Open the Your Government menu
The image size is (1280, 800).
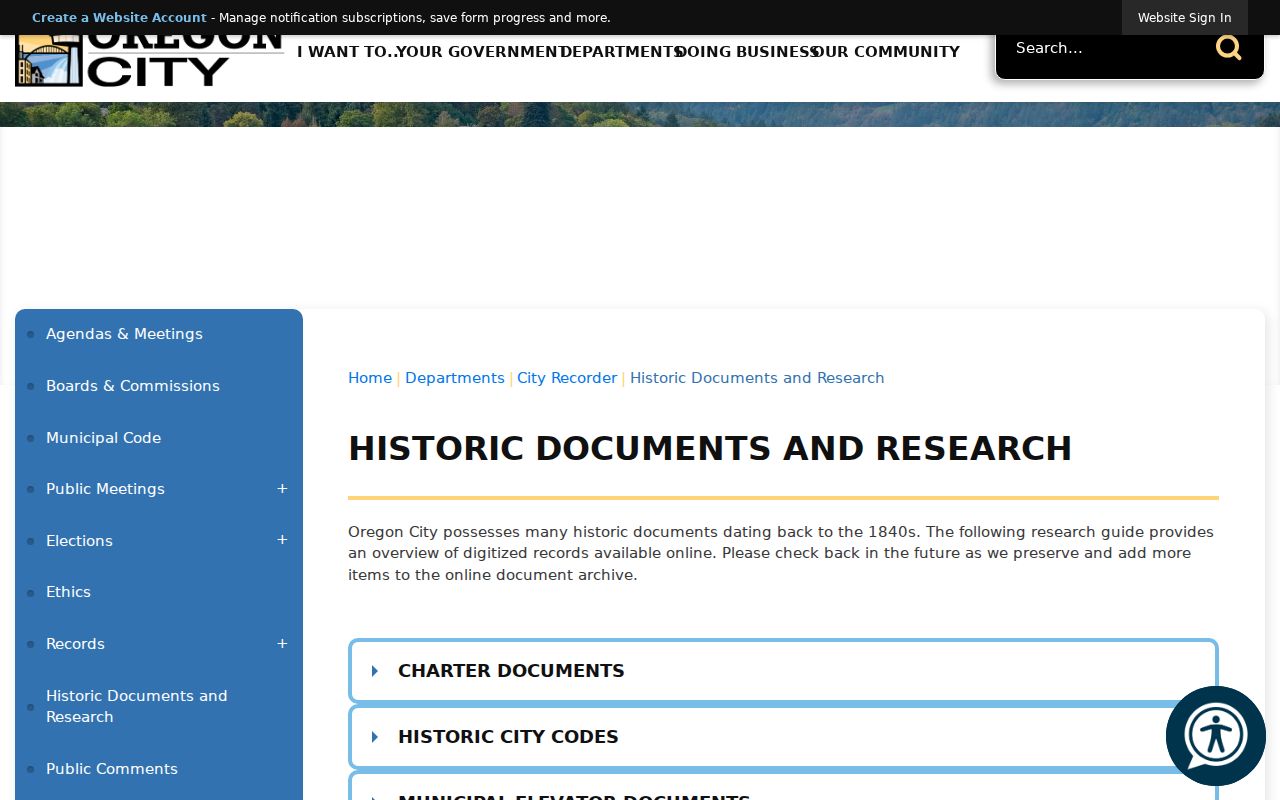click(x=479, y=52)
